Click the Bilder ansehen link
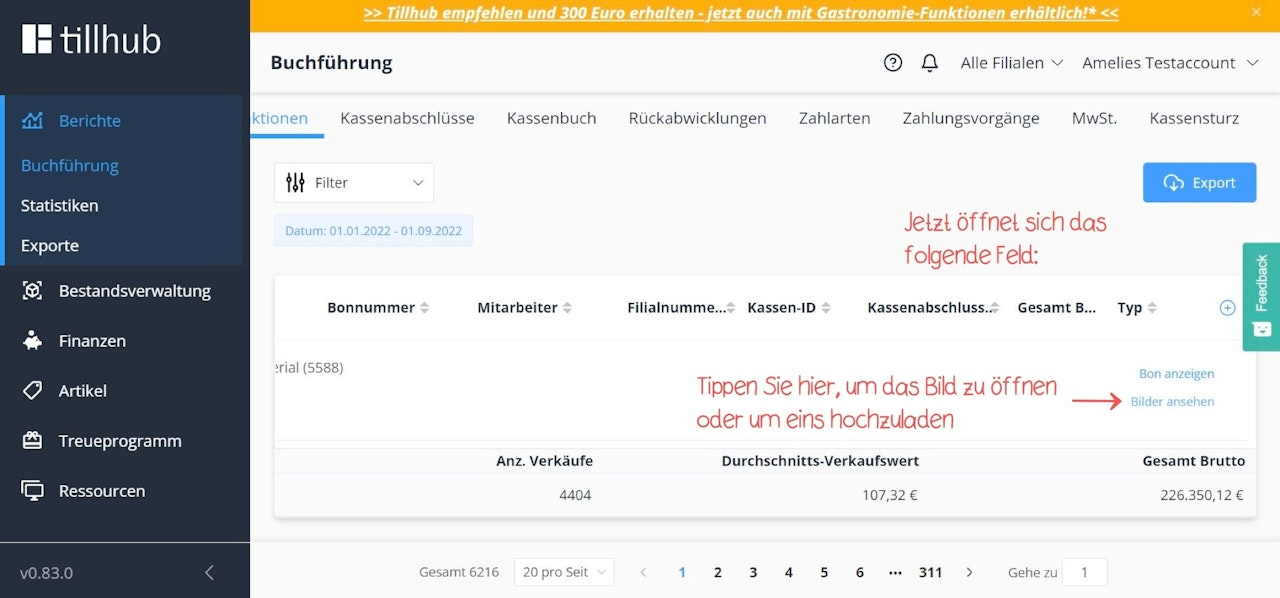Screen dimensions: 1280x598 pyautogui.click(x=1172, y=401)
